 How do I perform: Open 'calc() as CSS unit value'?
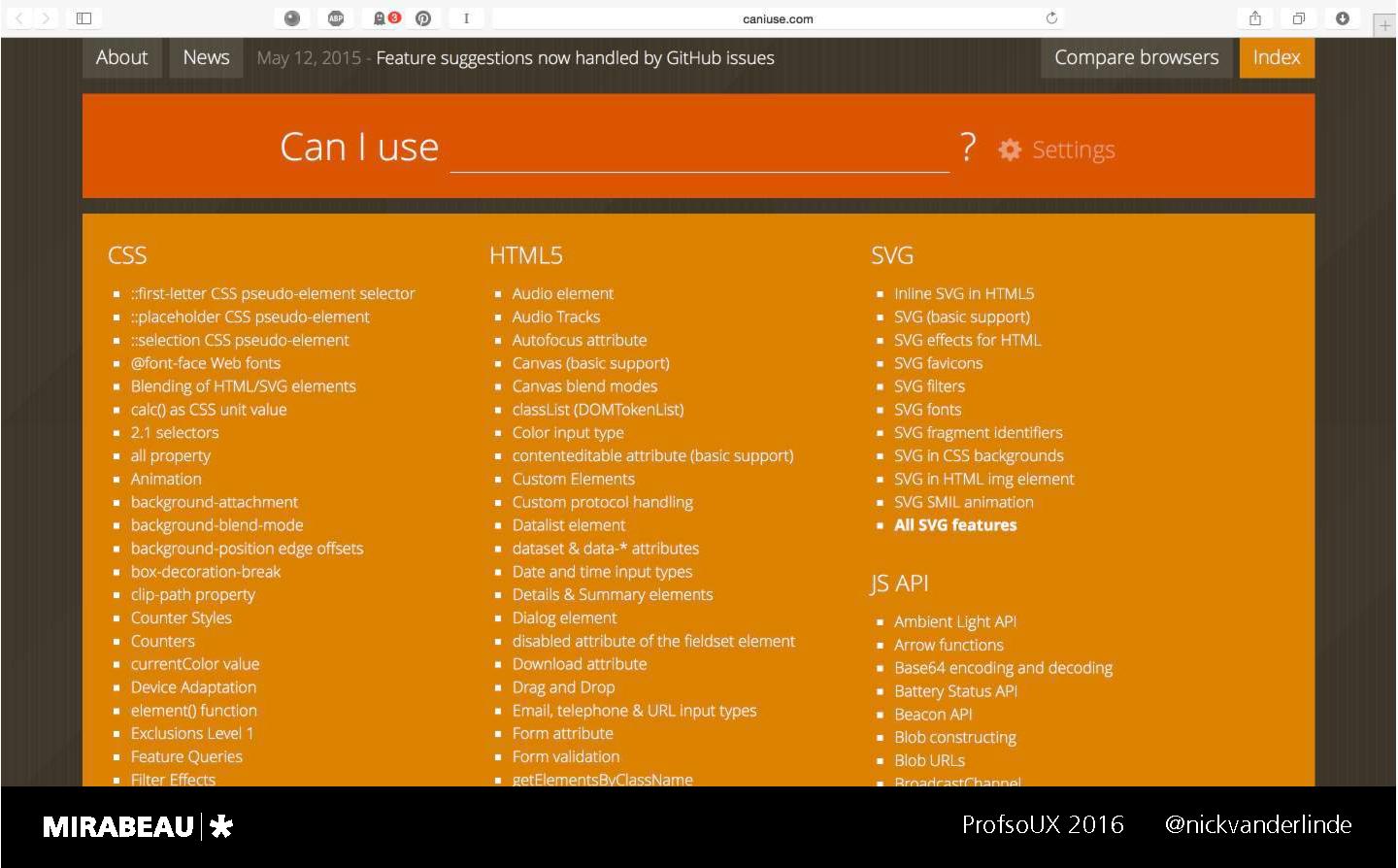(209, 410)
